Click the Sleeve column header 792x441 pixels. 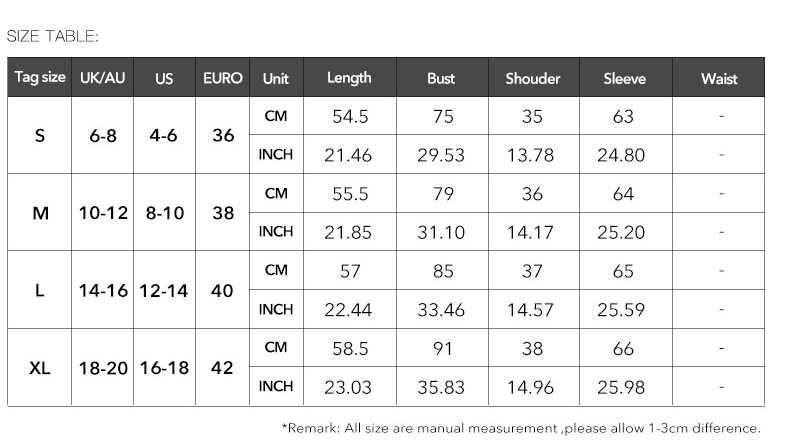[x=624, y=78]
